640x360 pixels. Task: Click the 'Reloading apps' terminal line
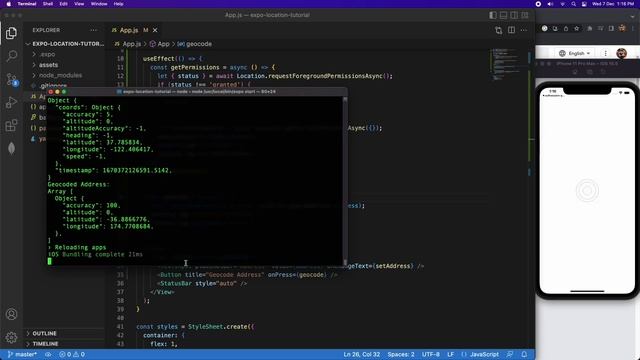point(77,247)
